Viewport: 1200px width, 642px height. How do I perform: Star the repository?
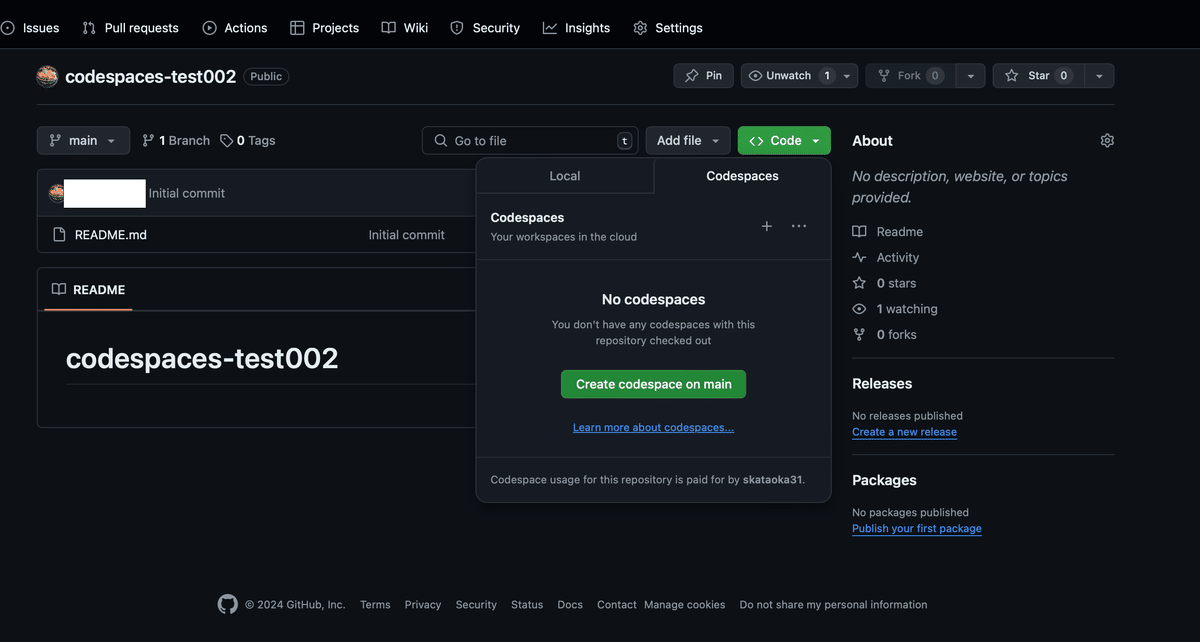(1037, 75)
